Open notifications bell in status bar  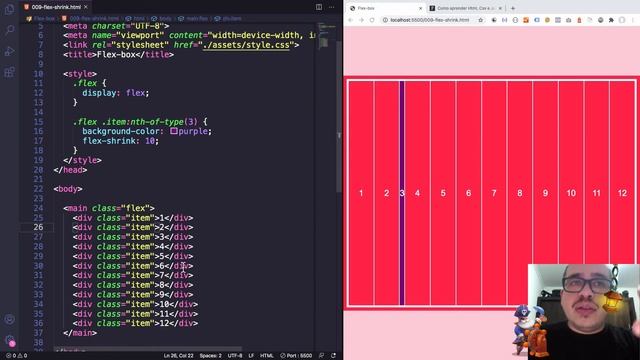pyautogui.click(x=333, y=356)
